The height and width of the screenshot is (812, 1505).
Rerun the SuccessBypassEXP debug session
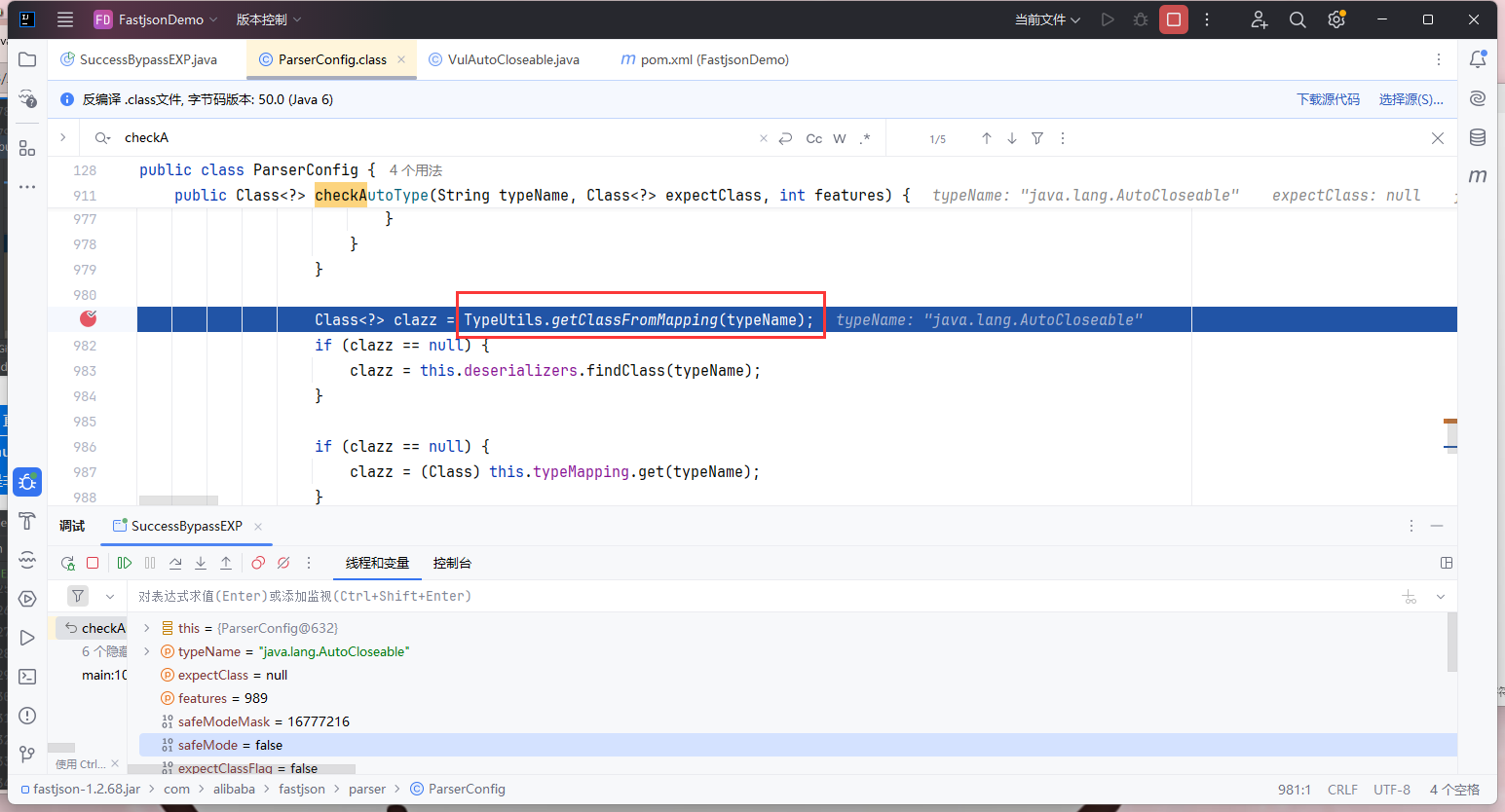[67, 563]
